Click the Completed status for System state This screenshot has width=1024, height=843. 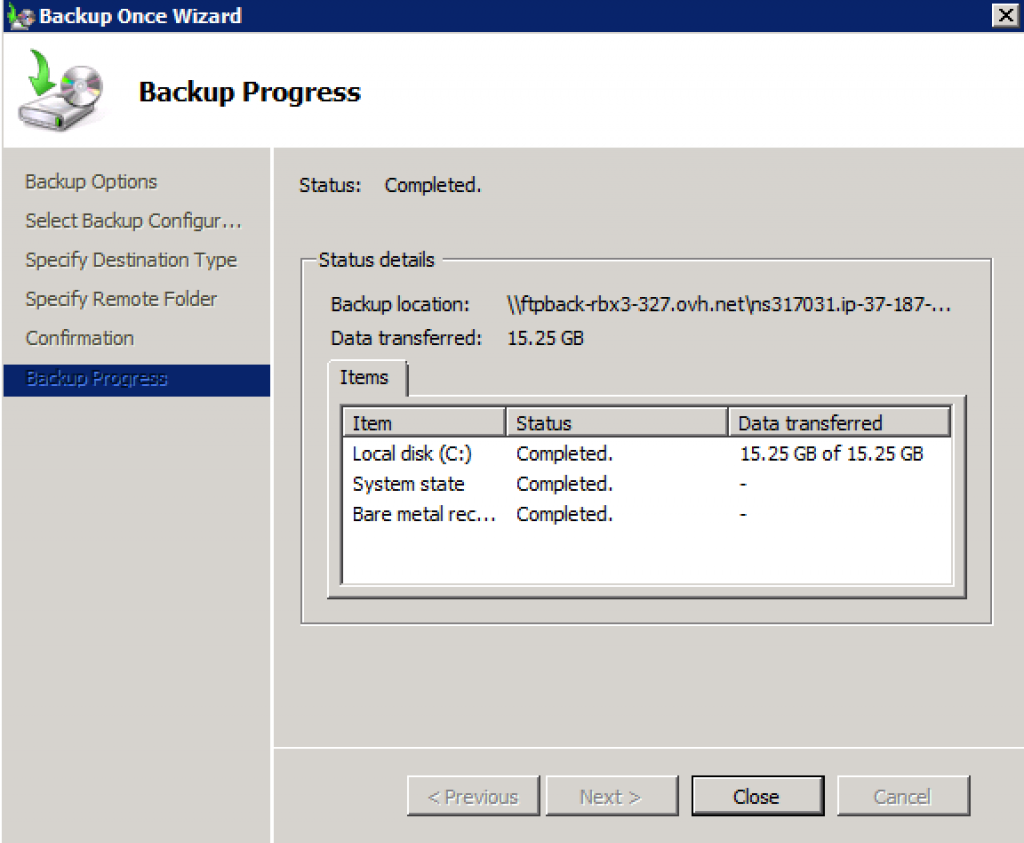tap(564, 484)
